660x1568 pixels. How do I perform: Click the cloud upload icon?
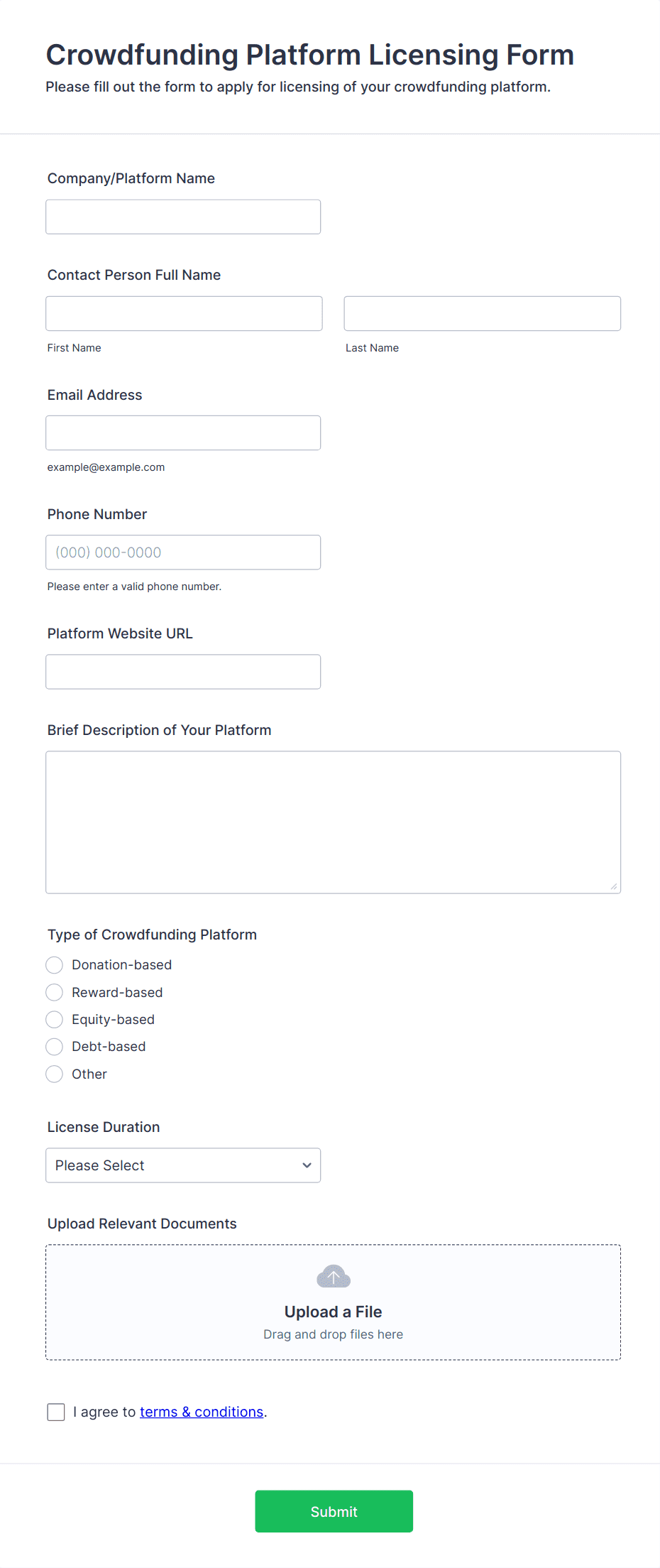coord(334,1276)
